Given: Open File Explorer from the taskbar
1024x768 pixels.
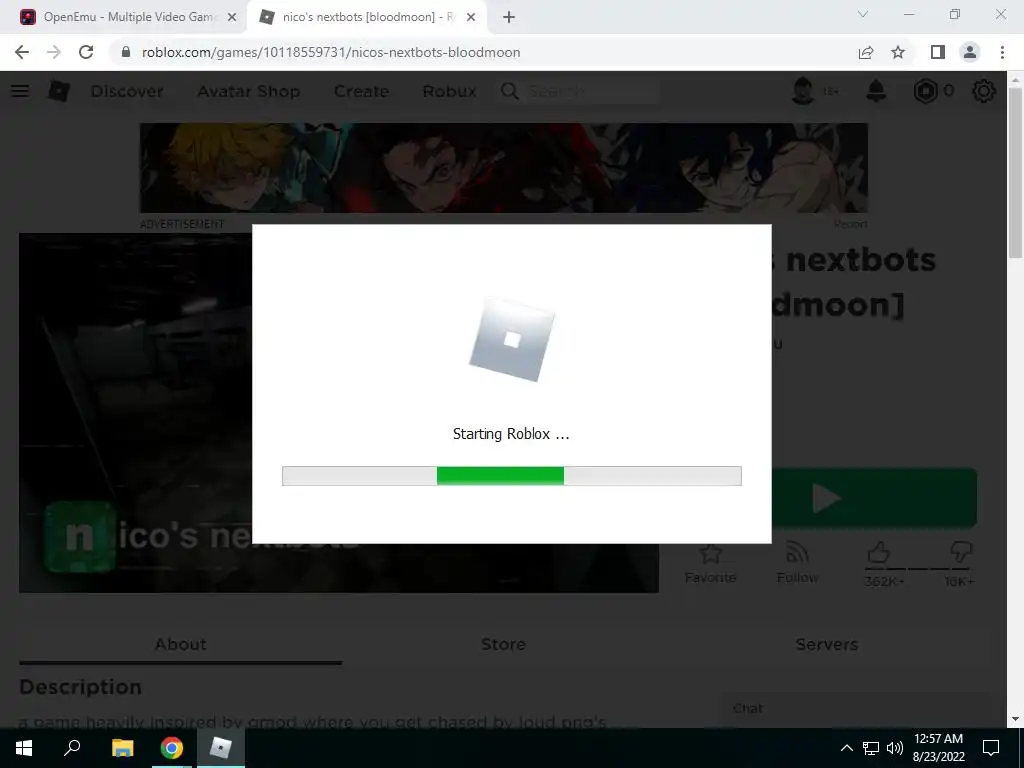Looking at the screenshot, I should [x=122, y=748].
